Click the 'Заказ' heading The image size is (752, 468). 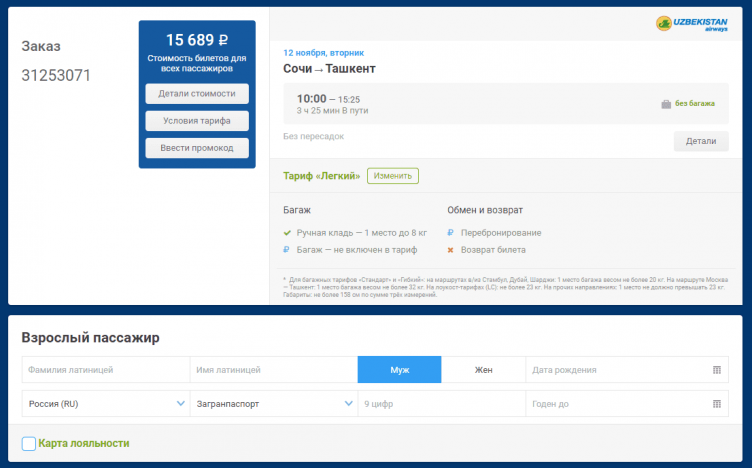point(41,47)
